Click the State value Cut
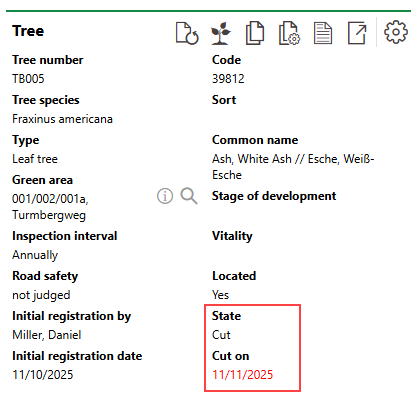The height and width of the screenshot is (398, 418). coord(221,335)
